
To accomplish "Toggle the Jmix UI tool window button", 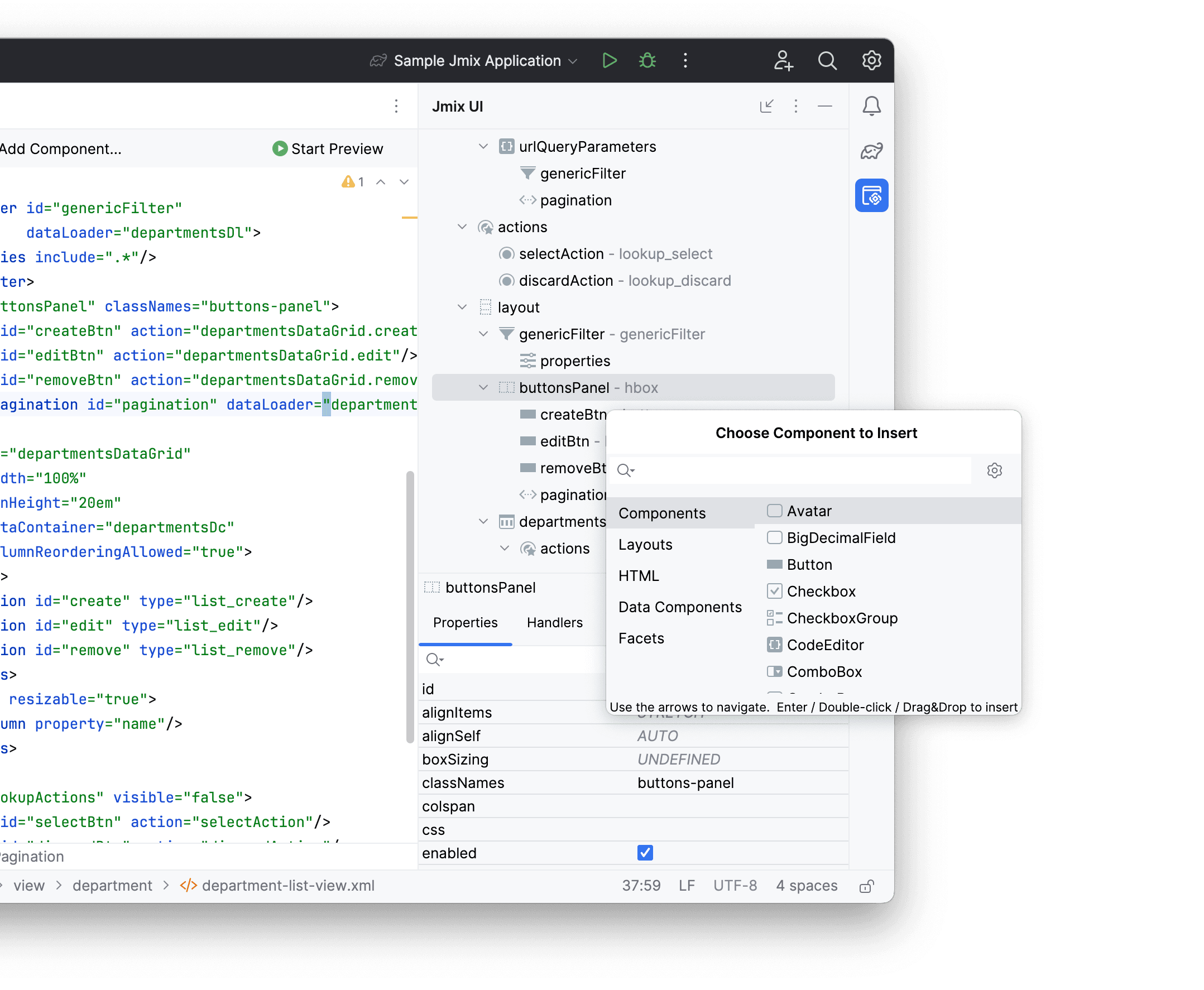I will pyautogui.click(x=871, y=196).
